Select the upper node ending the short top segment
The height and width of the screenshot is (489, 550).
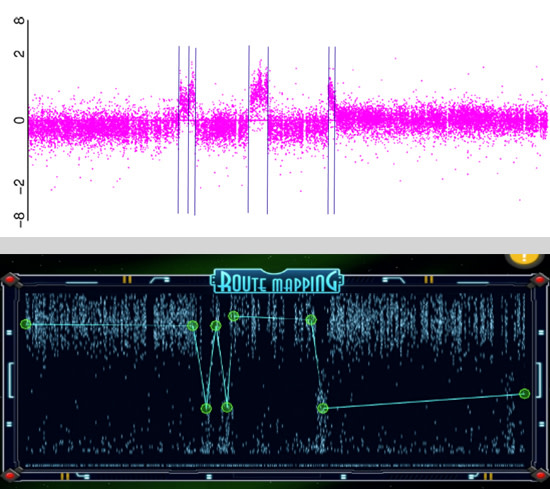click(311, 320)
